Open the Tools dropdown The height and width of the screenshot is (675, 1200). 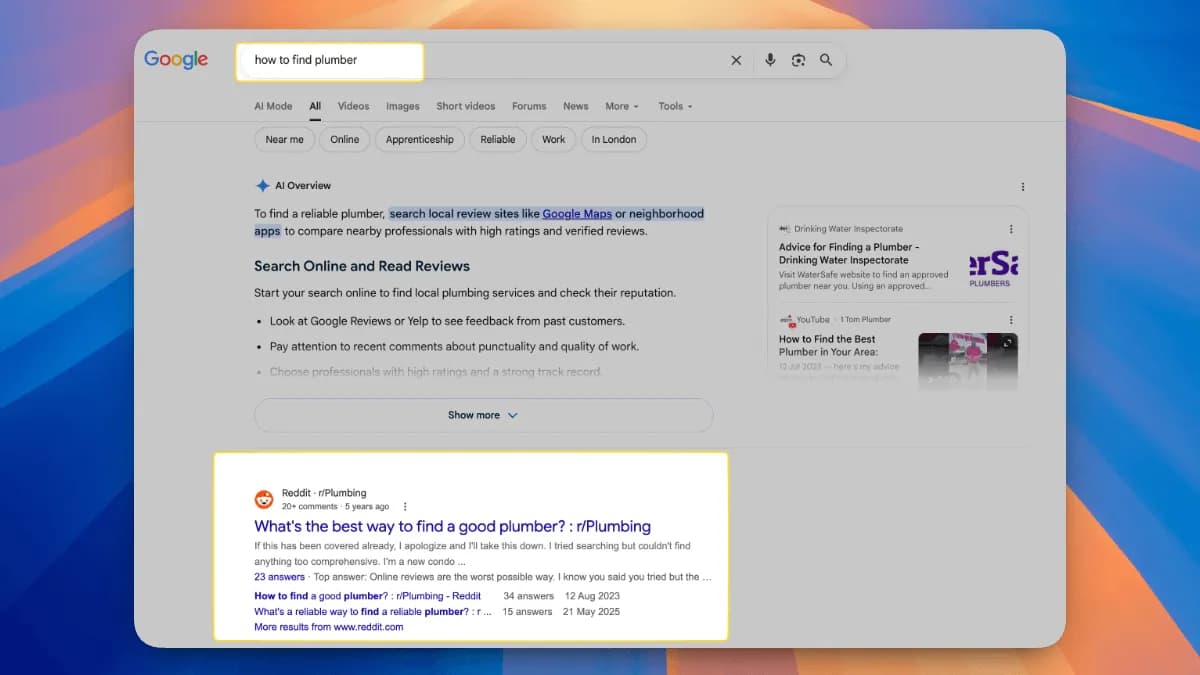tap(675, 106)
